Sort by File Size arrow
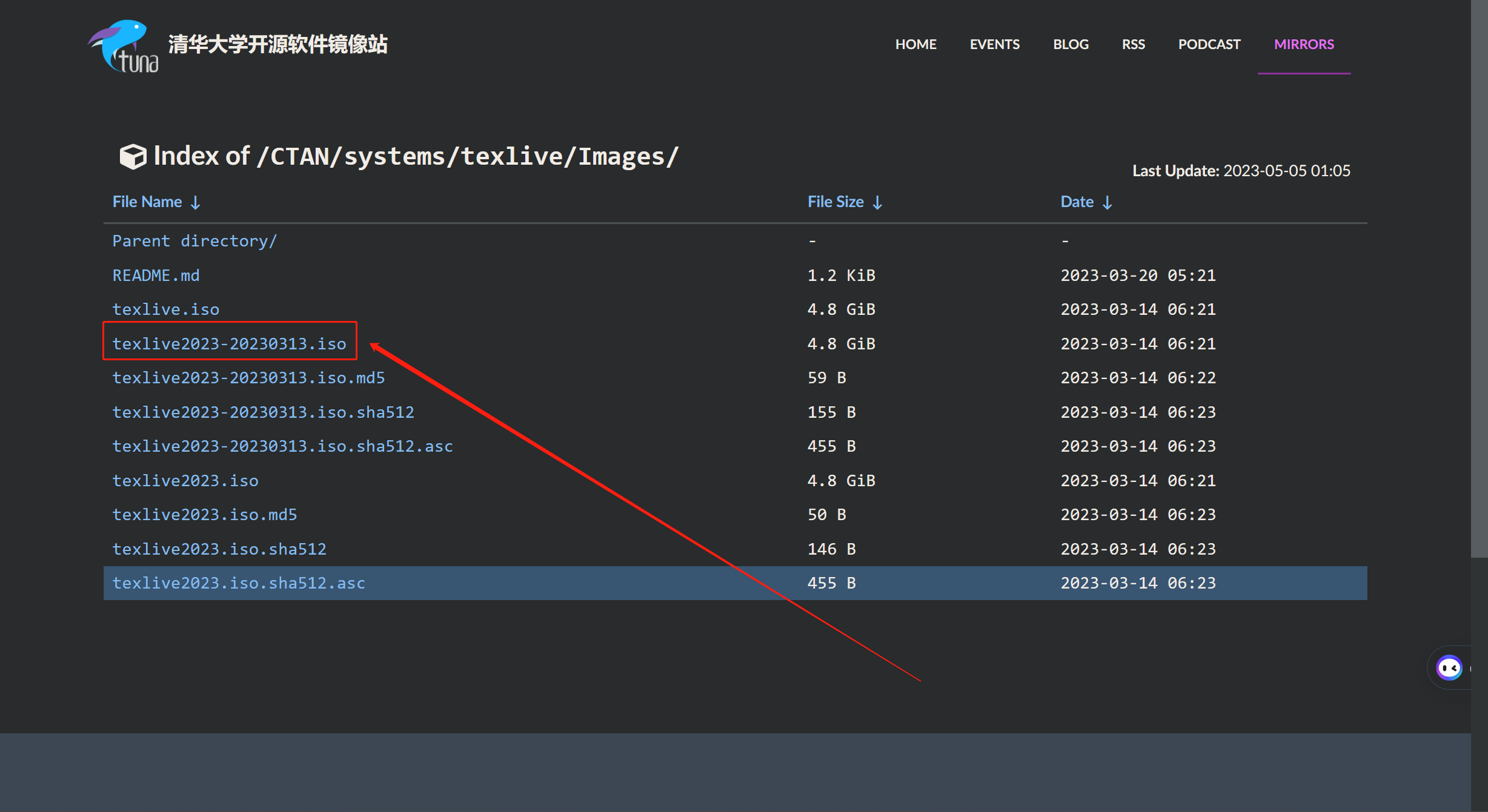1488x812 pixels. click(877, 202)
